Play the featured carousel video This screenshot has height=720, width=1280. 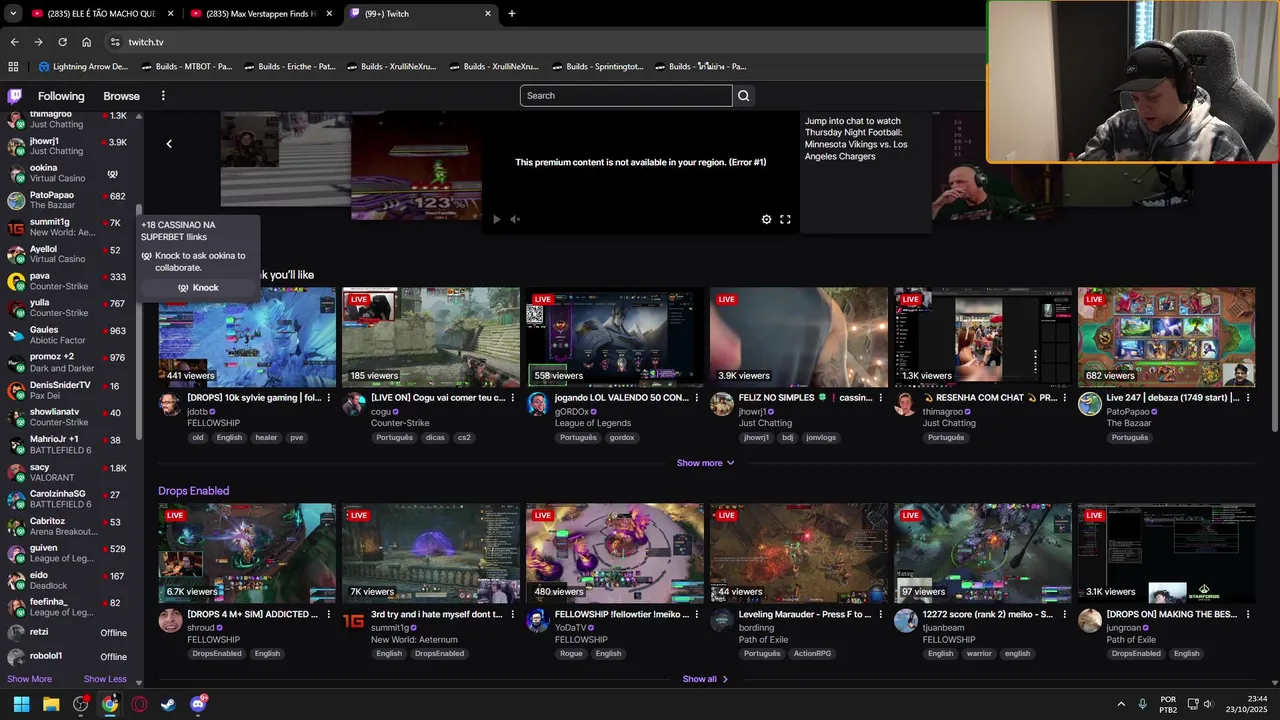[x=496, y=219]
